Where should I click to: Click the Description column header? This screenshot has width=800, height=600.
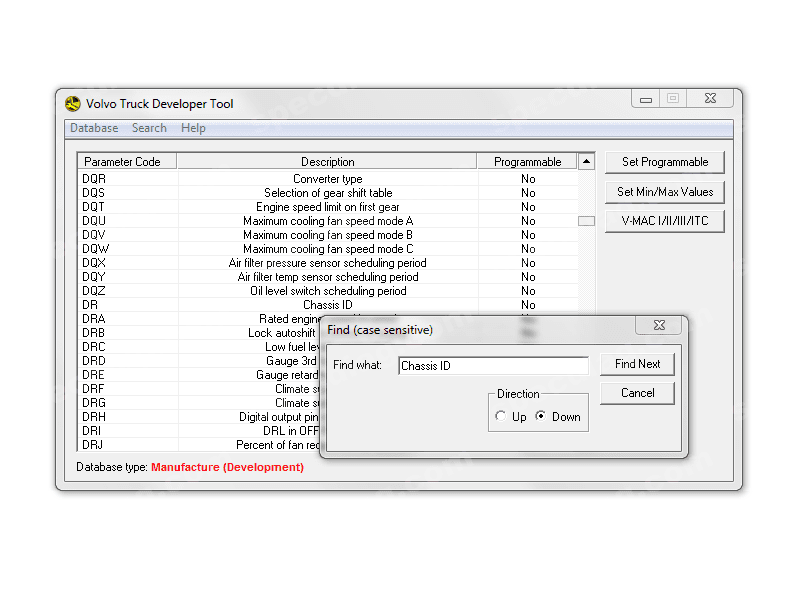click(x=327, y=162)
